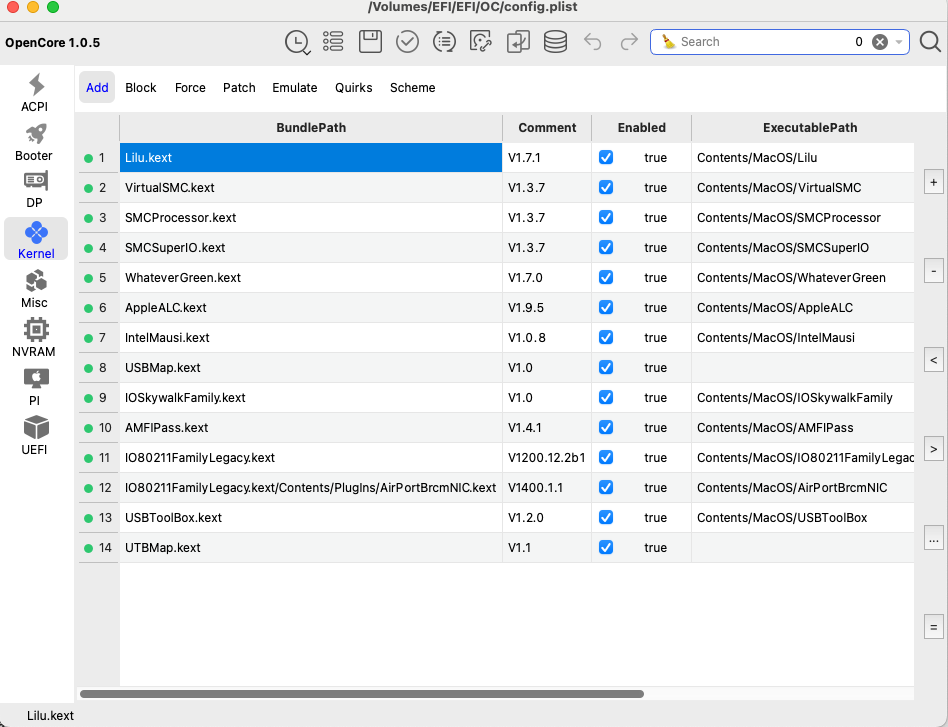Select the NVRAM chip icon
The height and width of the screenshot is (727, 948).
point(35,337)
